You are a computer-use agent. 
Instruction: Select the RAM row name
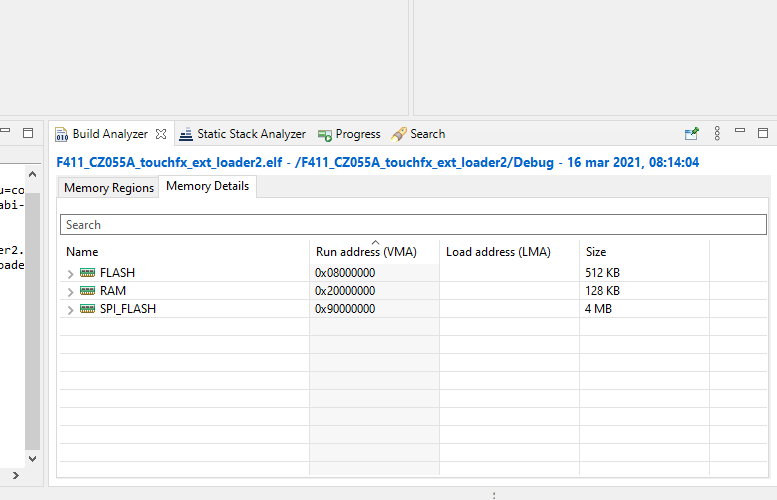click(x=113, y=291)
